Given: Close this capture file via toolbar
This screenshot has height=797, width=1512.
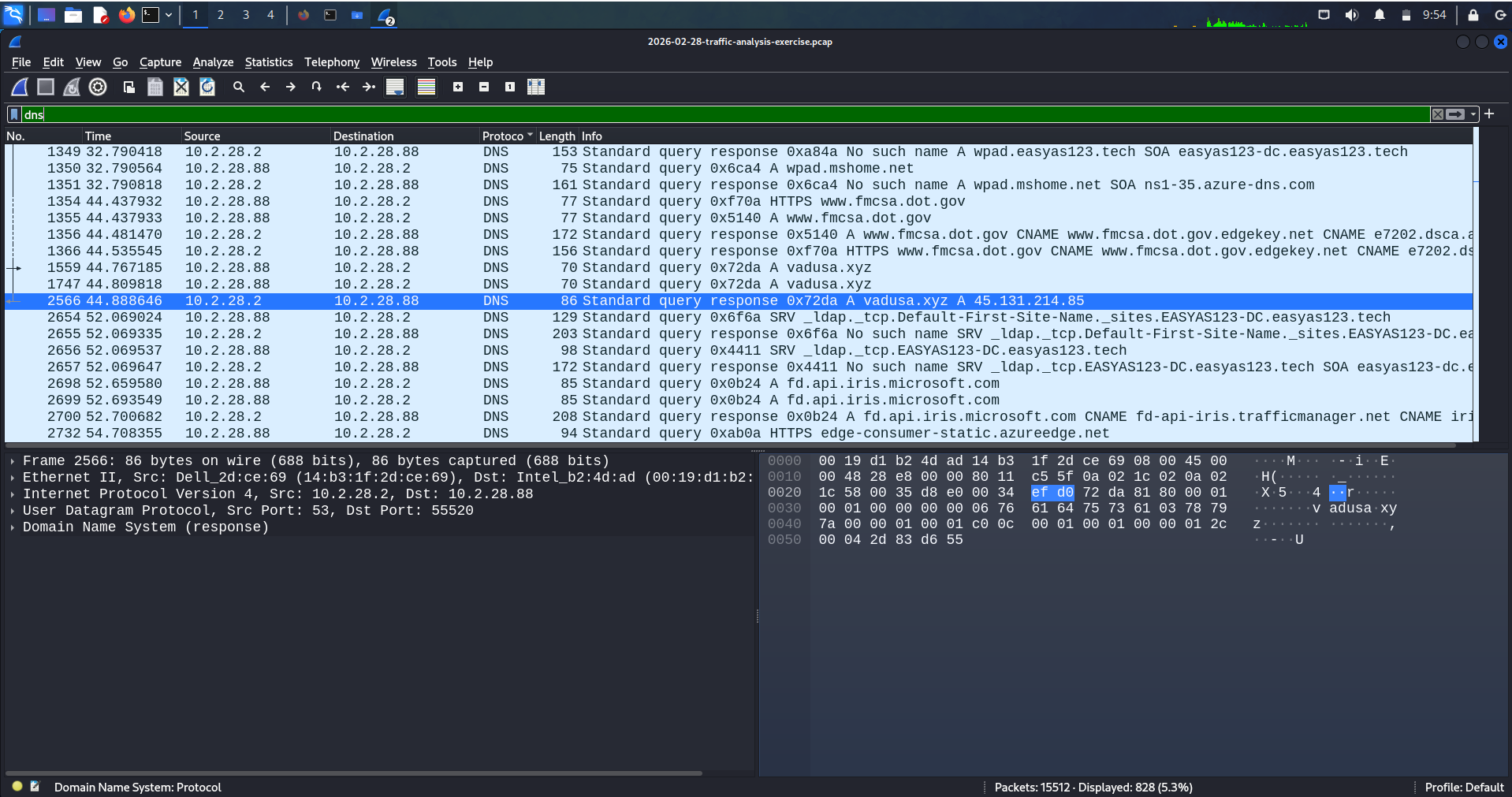Looking at the screenshot, I should click(x=181, y=87).
